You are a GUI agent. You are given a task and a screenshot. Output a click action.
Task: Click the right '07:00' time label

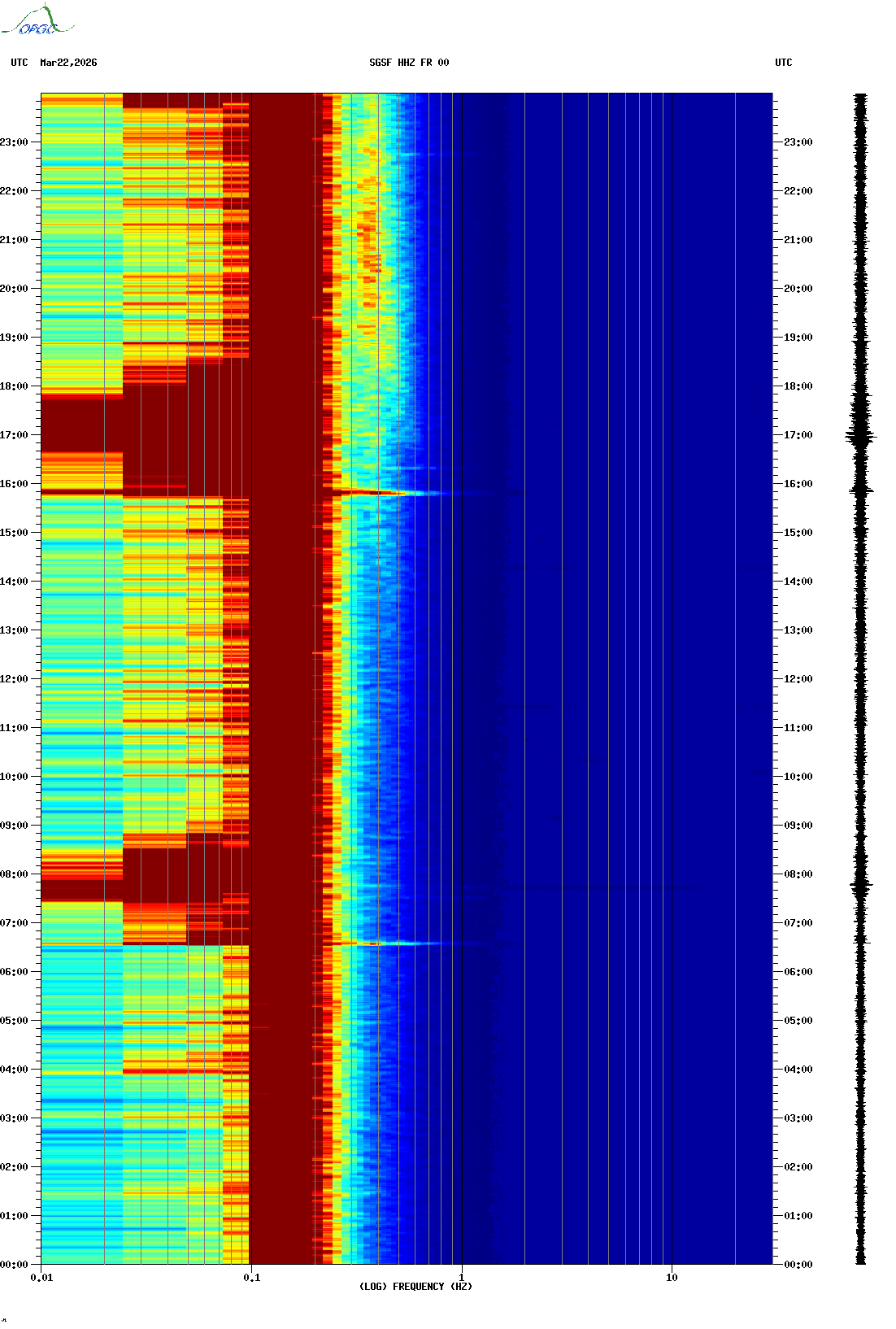pos(798,923)
